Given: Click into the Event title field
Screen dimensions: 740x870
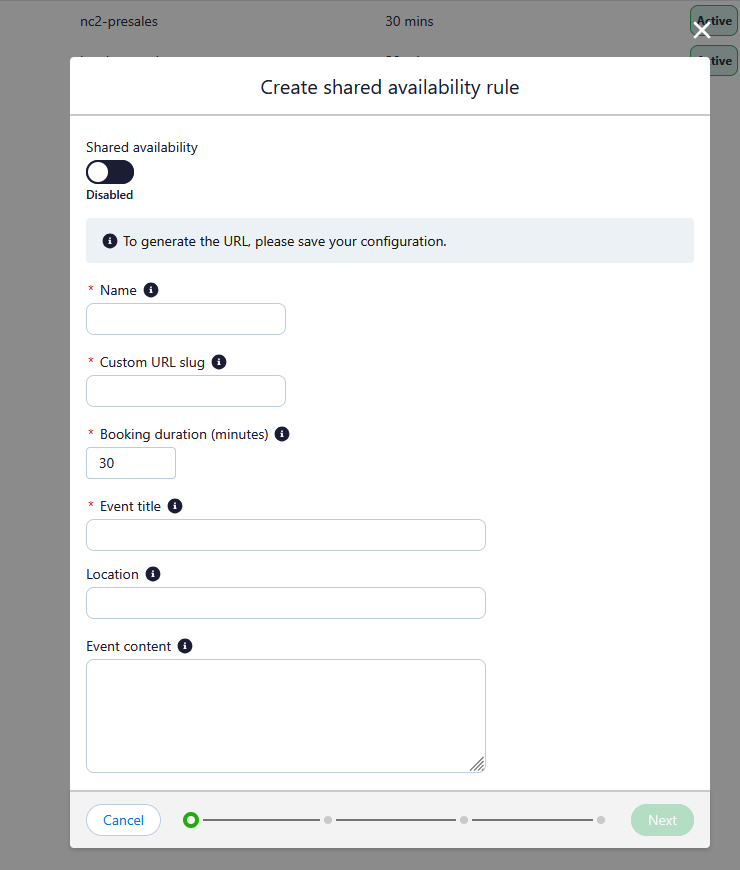Looking at the screenshot, I should (286, 535).
